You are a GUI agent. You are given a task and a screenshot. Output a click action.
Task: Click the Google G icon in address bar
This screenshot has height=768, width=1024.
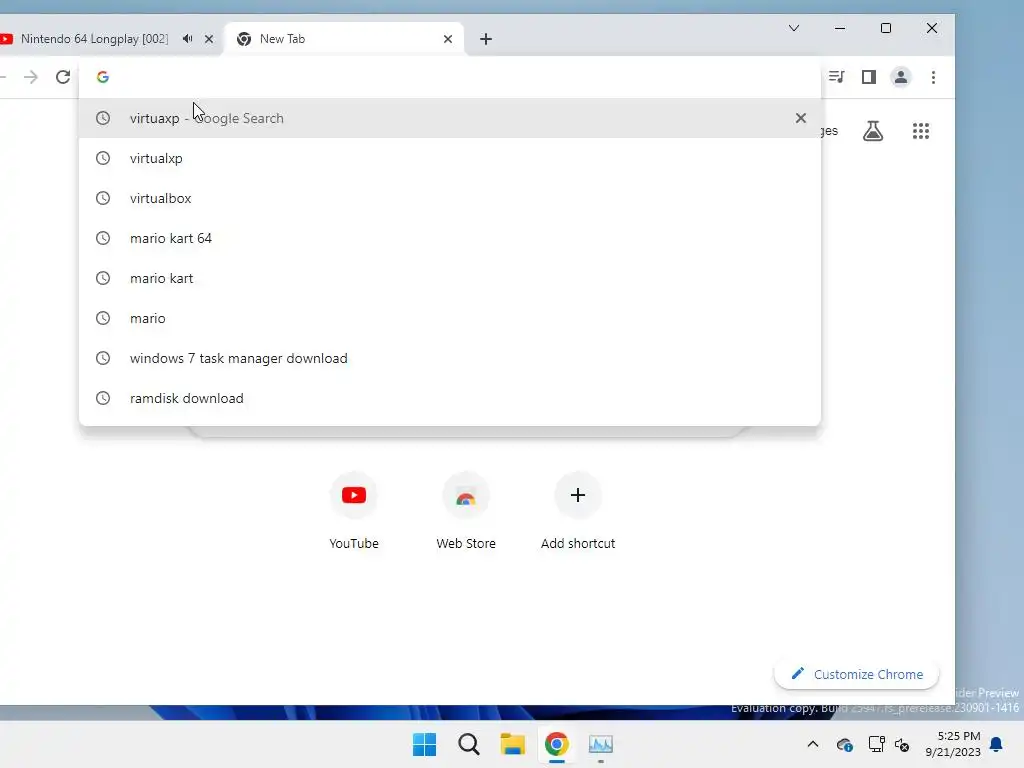103,77
